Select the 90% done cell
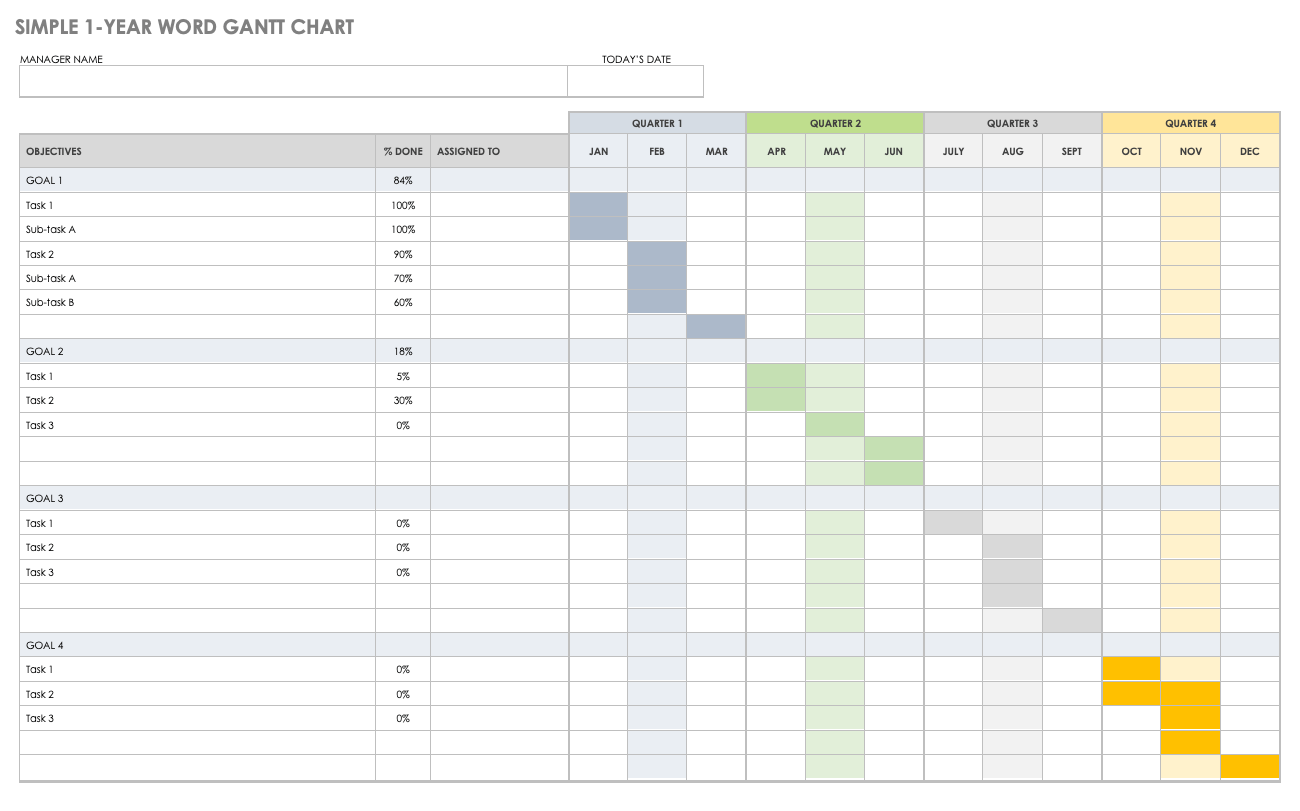Viewport: 1300px width, 811px height. (x=403, y=254)
